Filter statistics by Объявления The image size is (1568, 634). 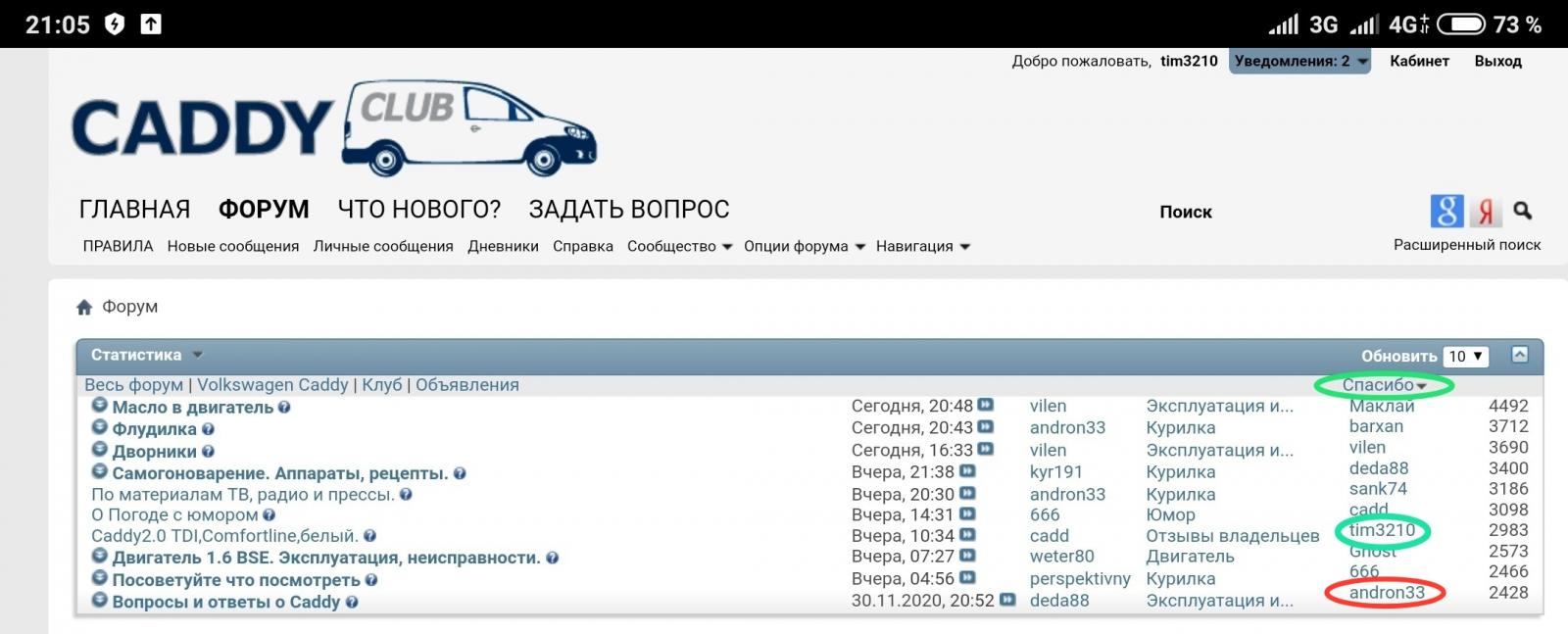[x=467, y=385]
